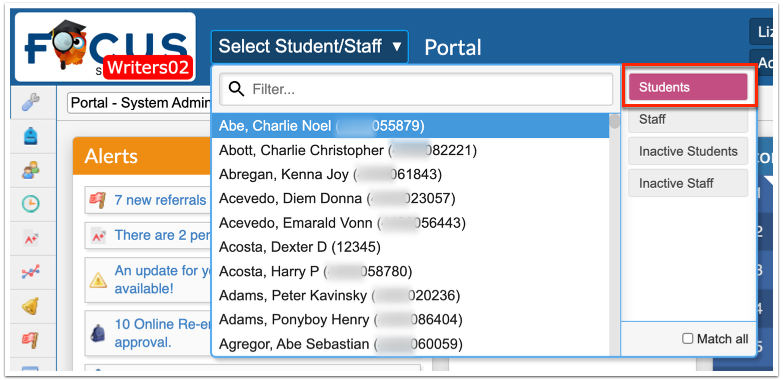Open the clock scheduling icon in sidebar
The width and height of the screenshot is (783, 380).
(x=31, y=204)
